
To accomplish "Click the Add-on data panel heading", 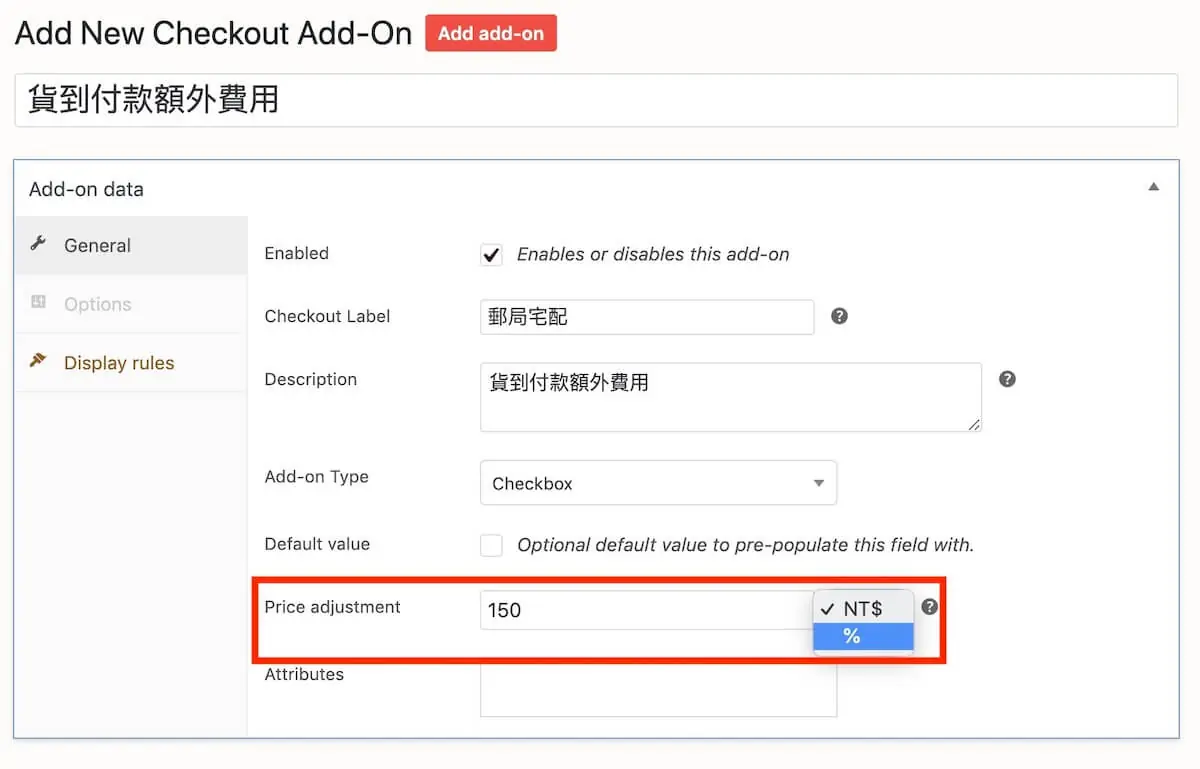I will pos(86,189).
